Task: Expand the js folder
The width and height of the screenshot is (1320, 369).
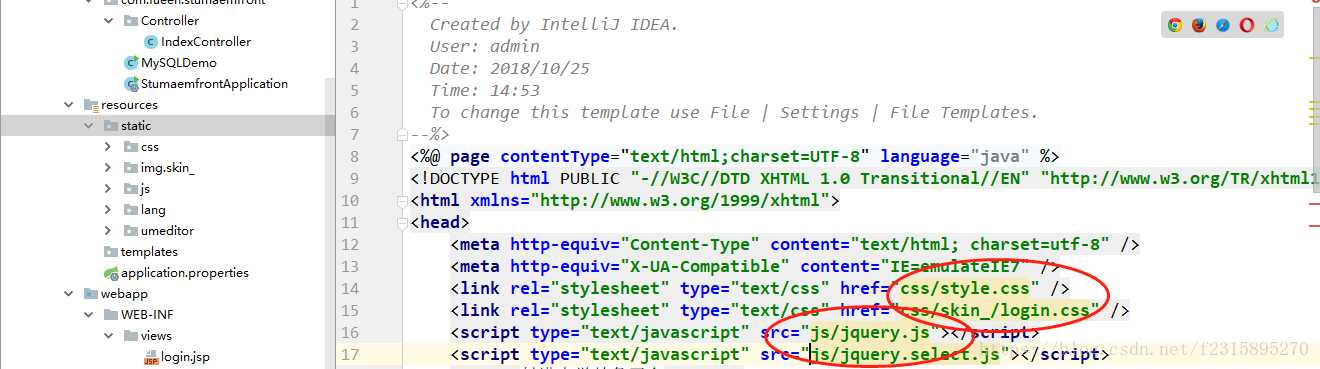Action: pyautogui.click(x=108, y=189)
